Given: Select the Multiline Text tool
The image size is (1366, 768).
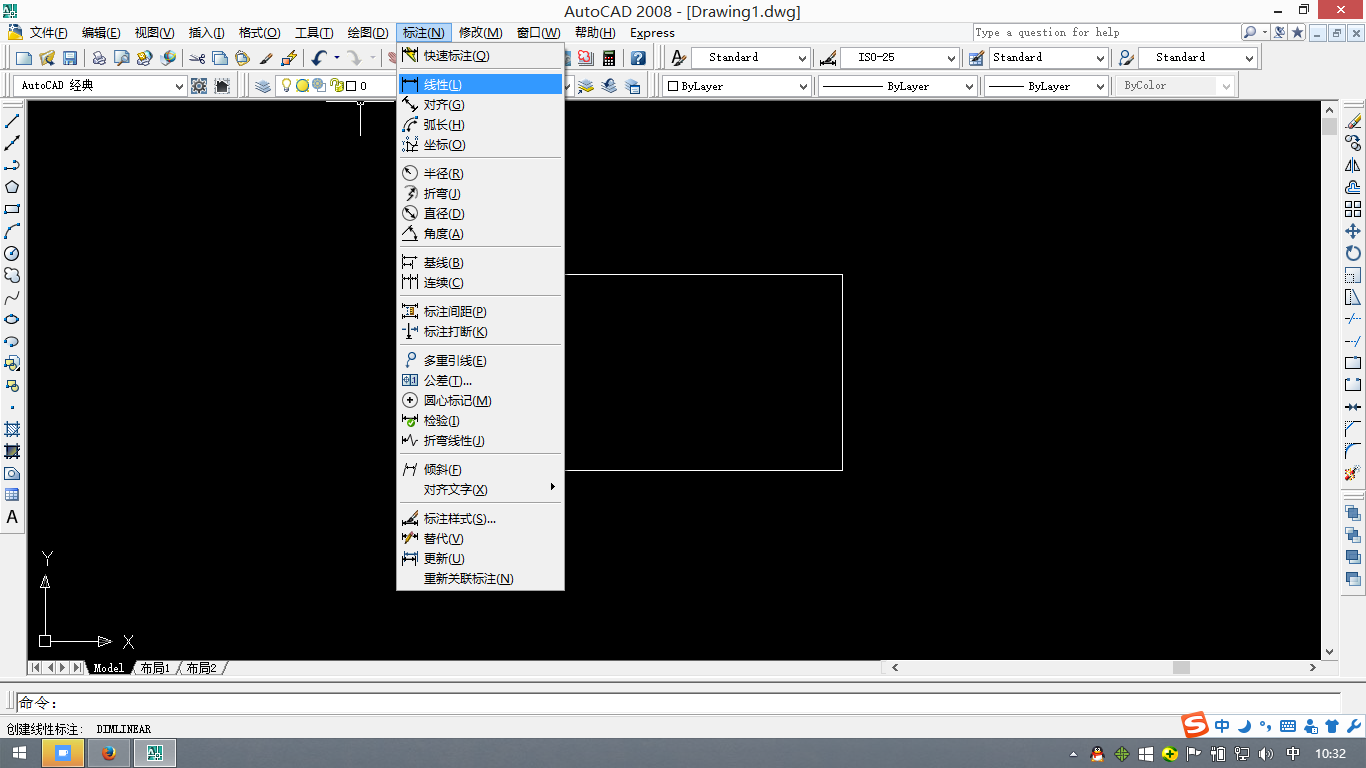Looking at the screenshot, I should [12, 517].
